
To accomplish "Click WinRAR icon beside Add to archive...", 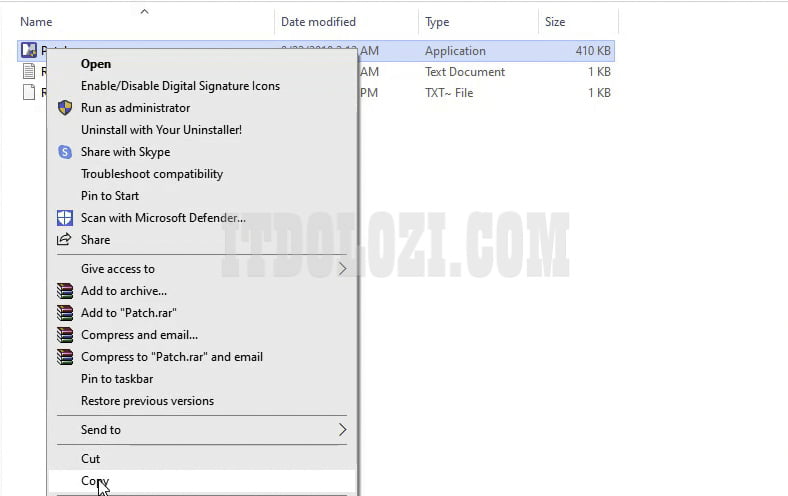I will tap(65, 291).
